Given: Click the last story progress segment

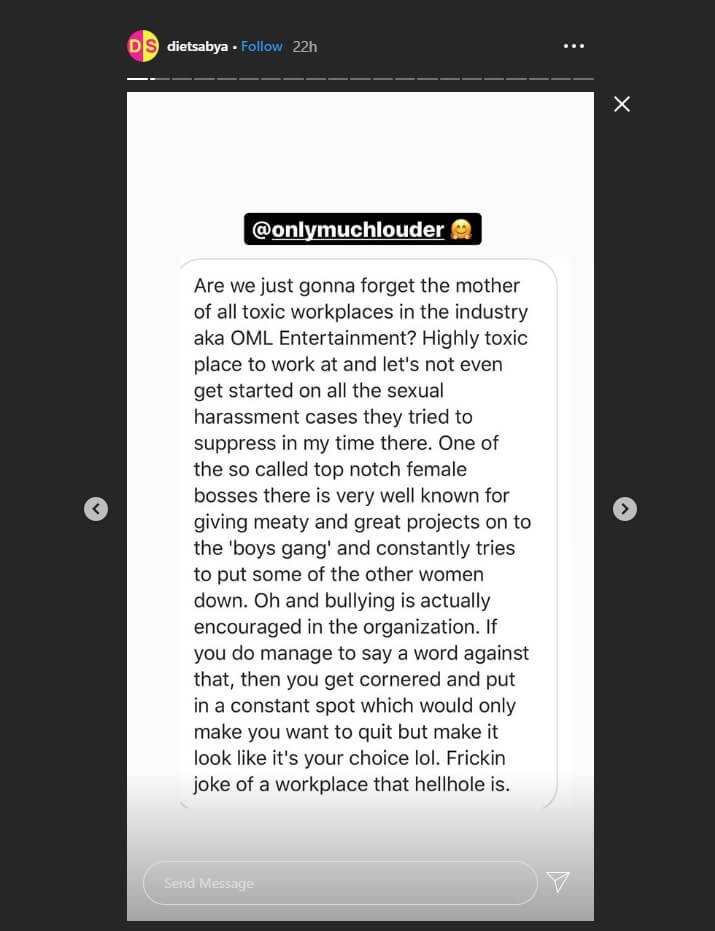Looking at the screenshot, I should pos(583,78).
